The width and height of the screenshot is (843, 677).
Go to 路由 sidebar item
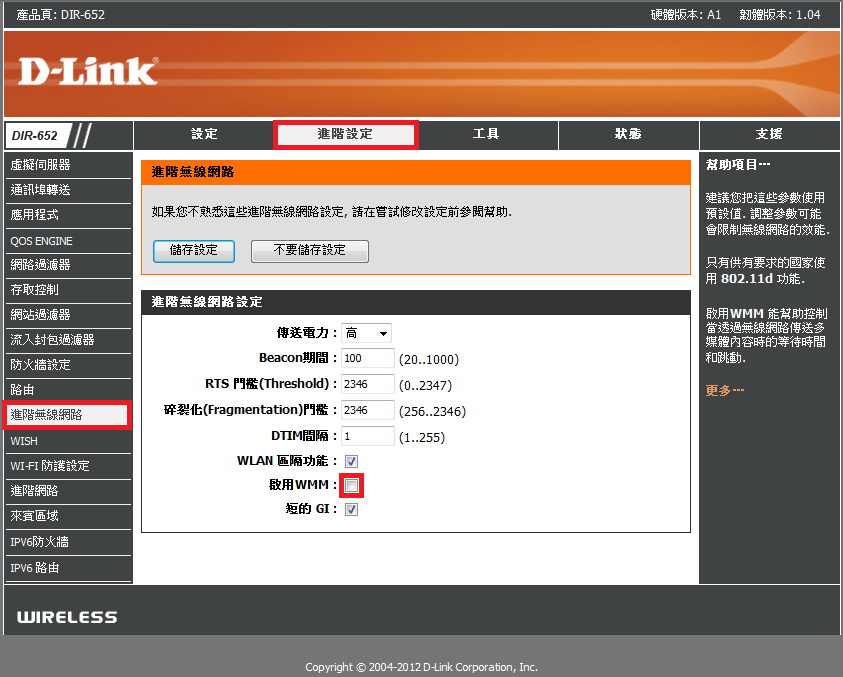(68, 390)
